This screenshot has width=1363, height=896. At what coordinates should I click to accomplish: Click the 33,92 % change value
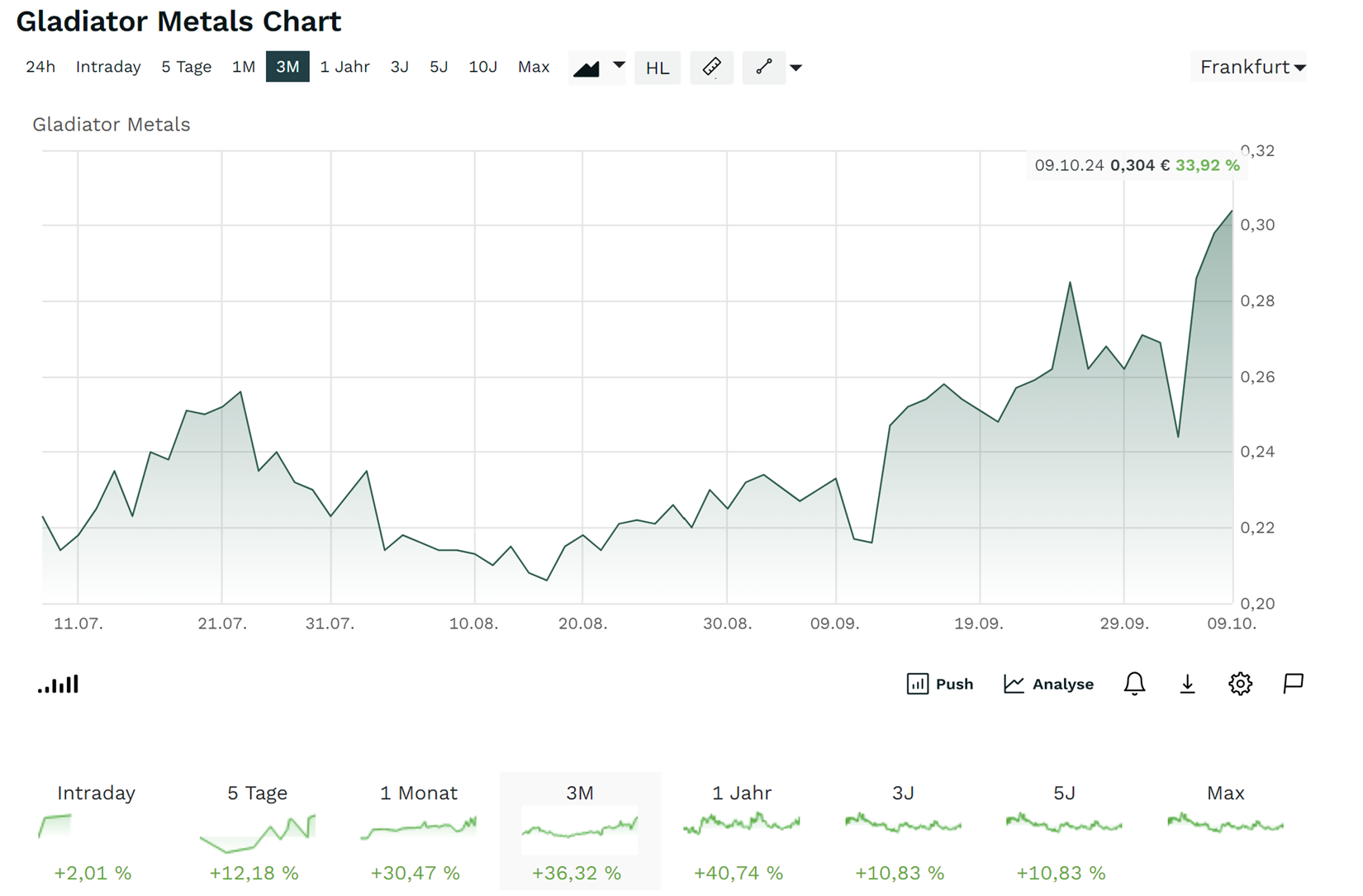pos(1207,165)
